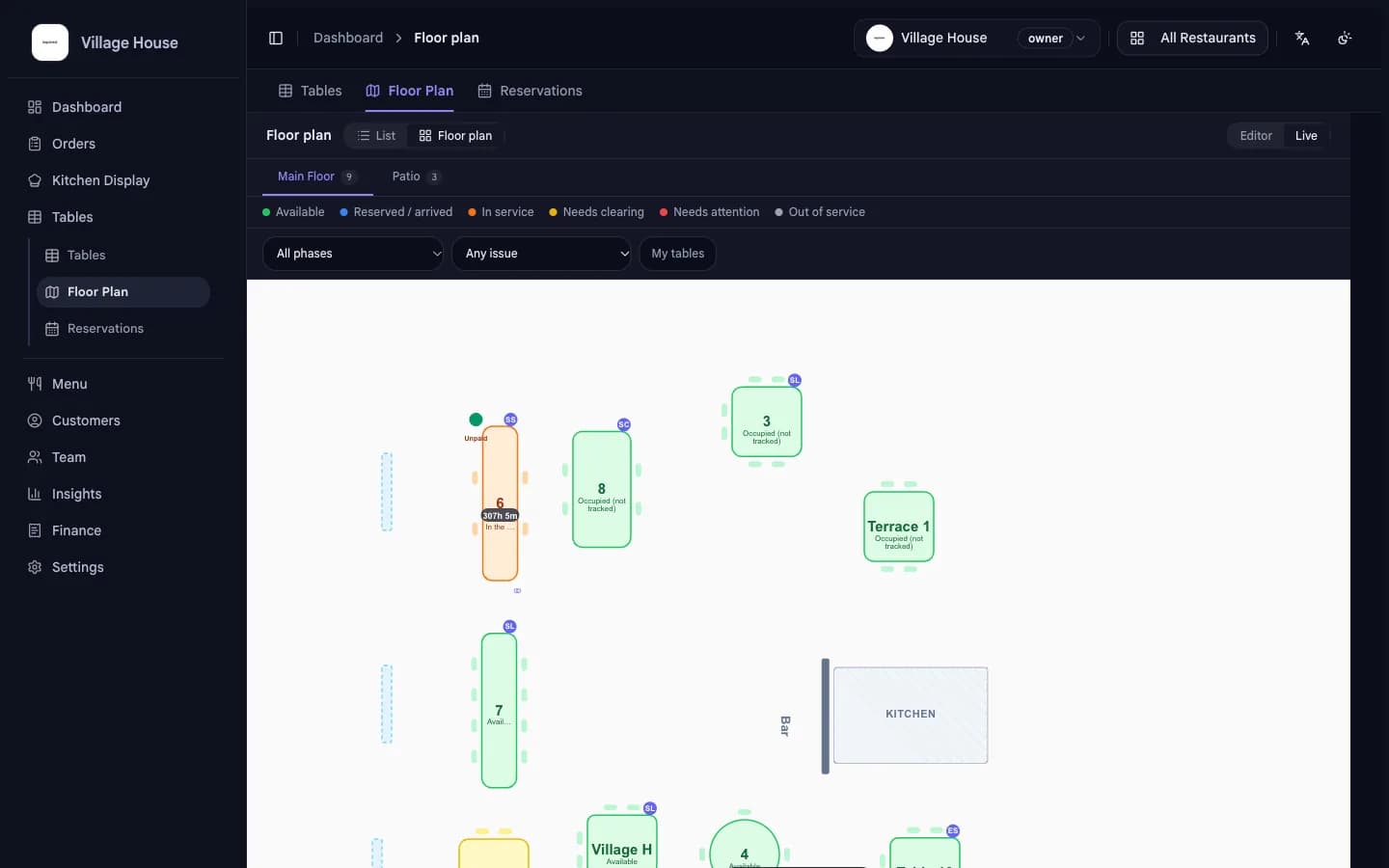Select the Terrace 1 table
This screenshot has width=1389, height=868.
899,527
